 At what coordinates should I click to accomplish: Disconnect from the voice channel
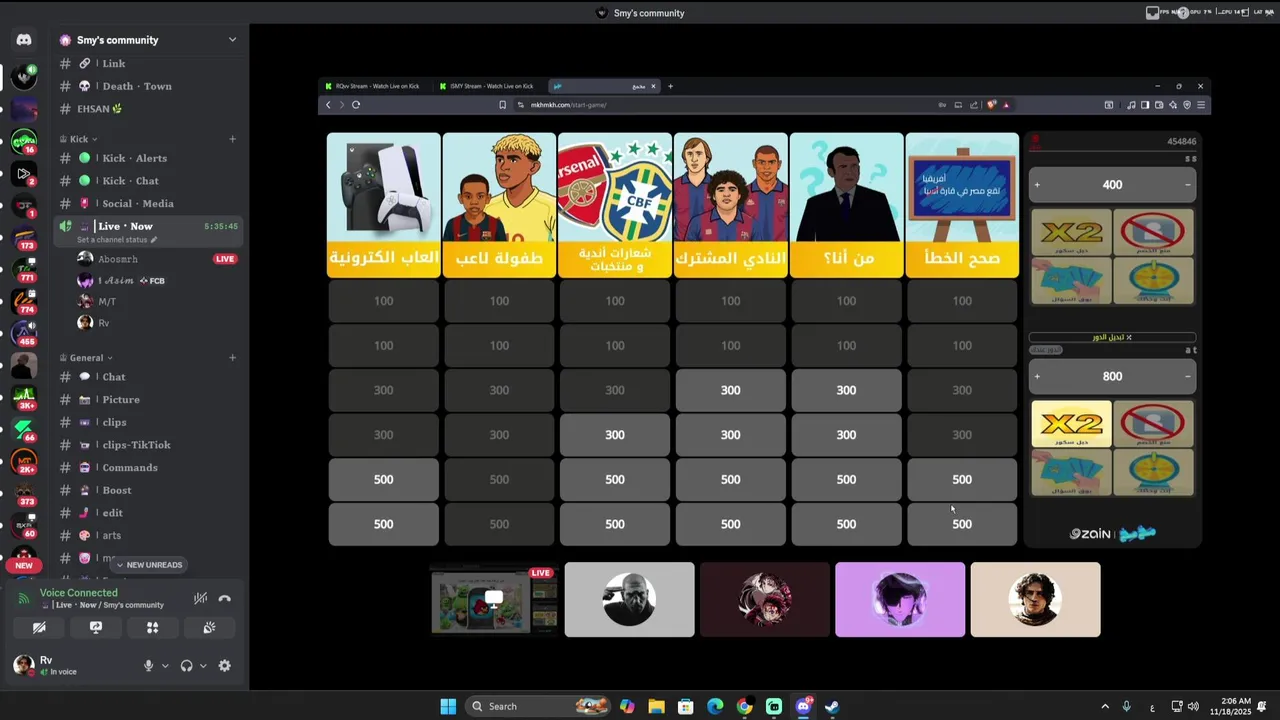pyautogui.click(x=225, y=599)
